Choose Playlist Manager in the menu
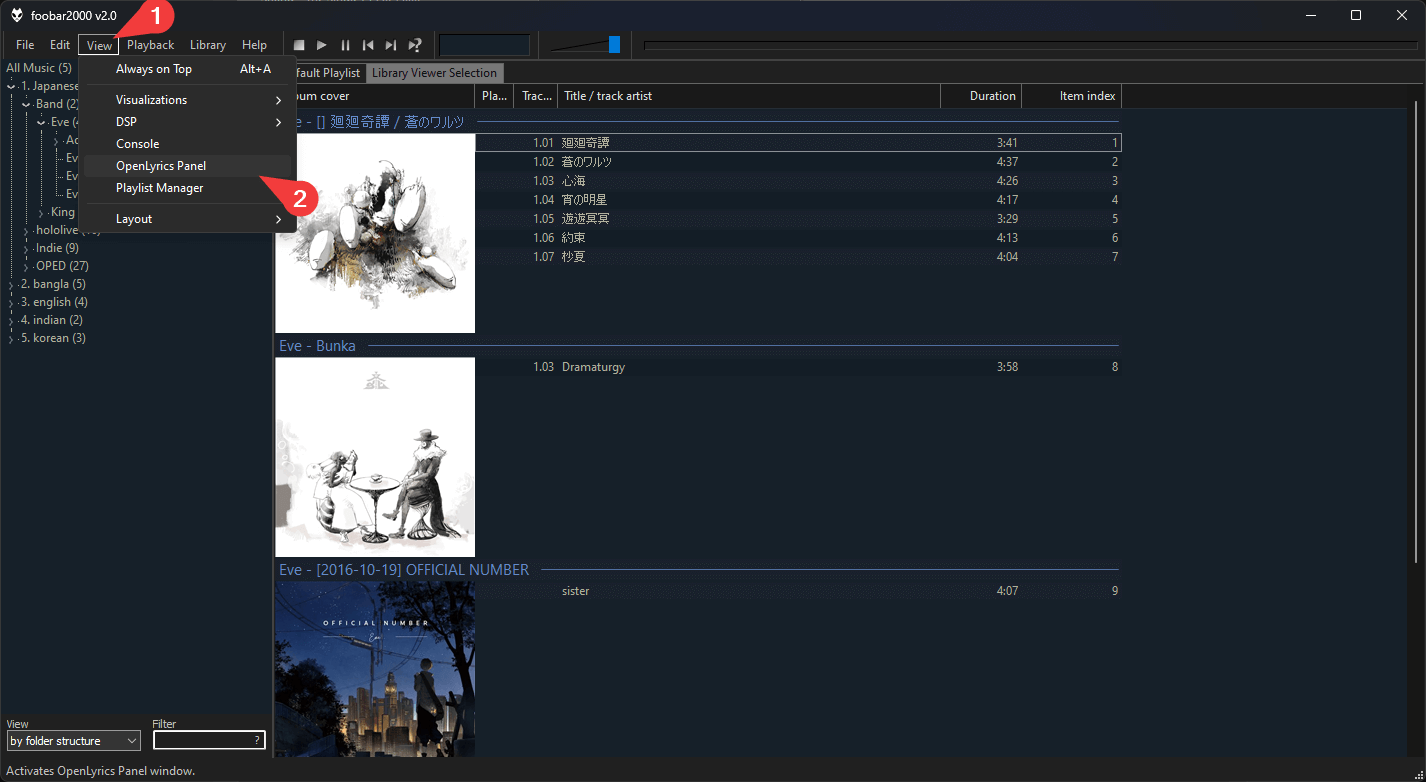 pyautogui.click(x=159, y=188)
